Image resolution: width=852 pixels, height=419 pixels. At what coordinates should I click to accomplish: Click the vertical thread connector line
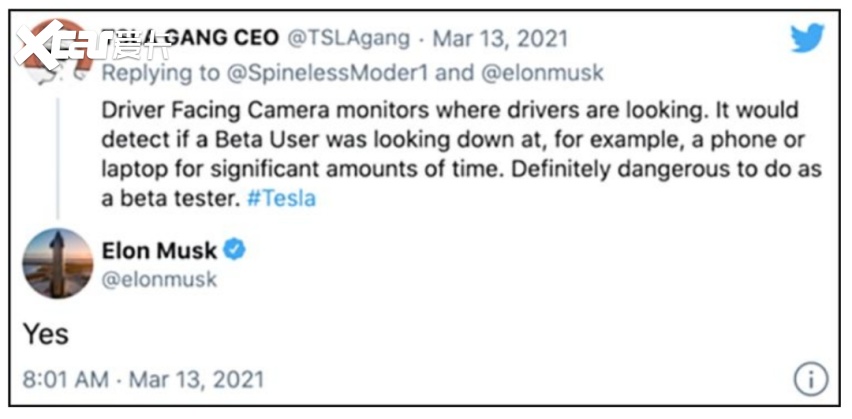[58, 150]
